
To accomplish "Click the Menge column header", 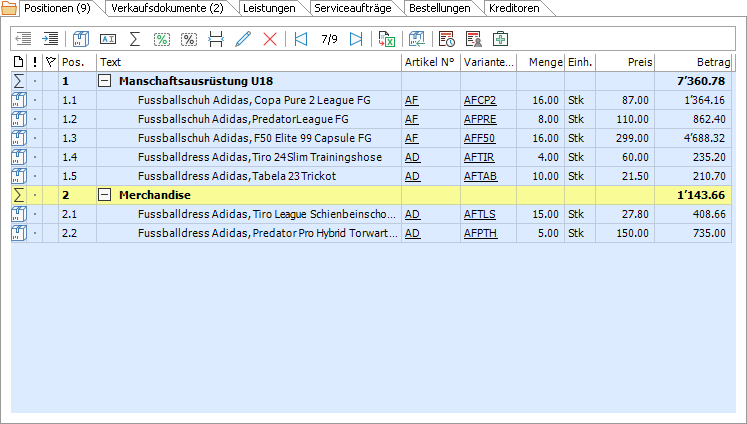I will click(541, 62).
